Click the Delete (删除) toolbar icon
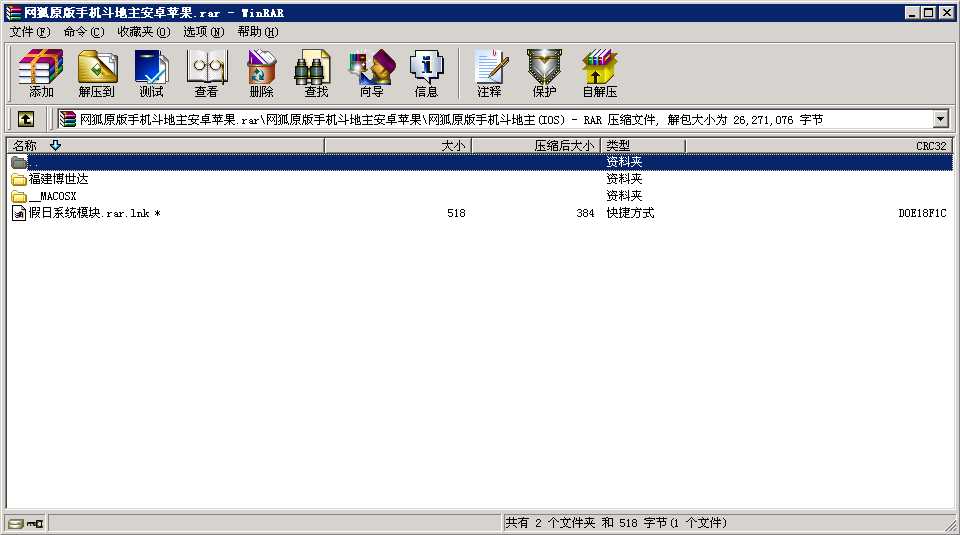 tap(261, 73)
